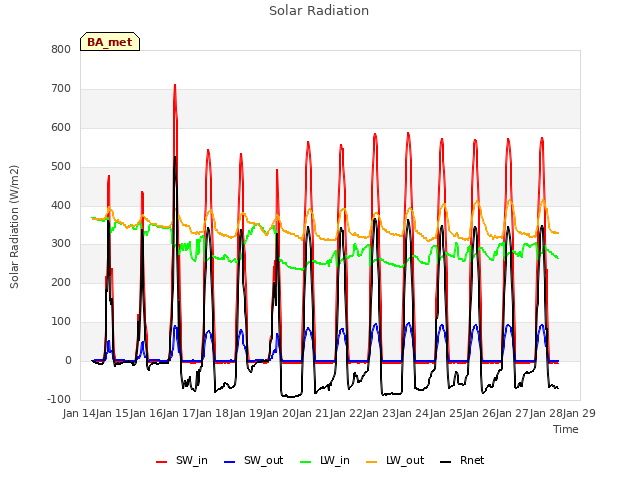Click the orange LW_out legend color marker

click(372, 462)
